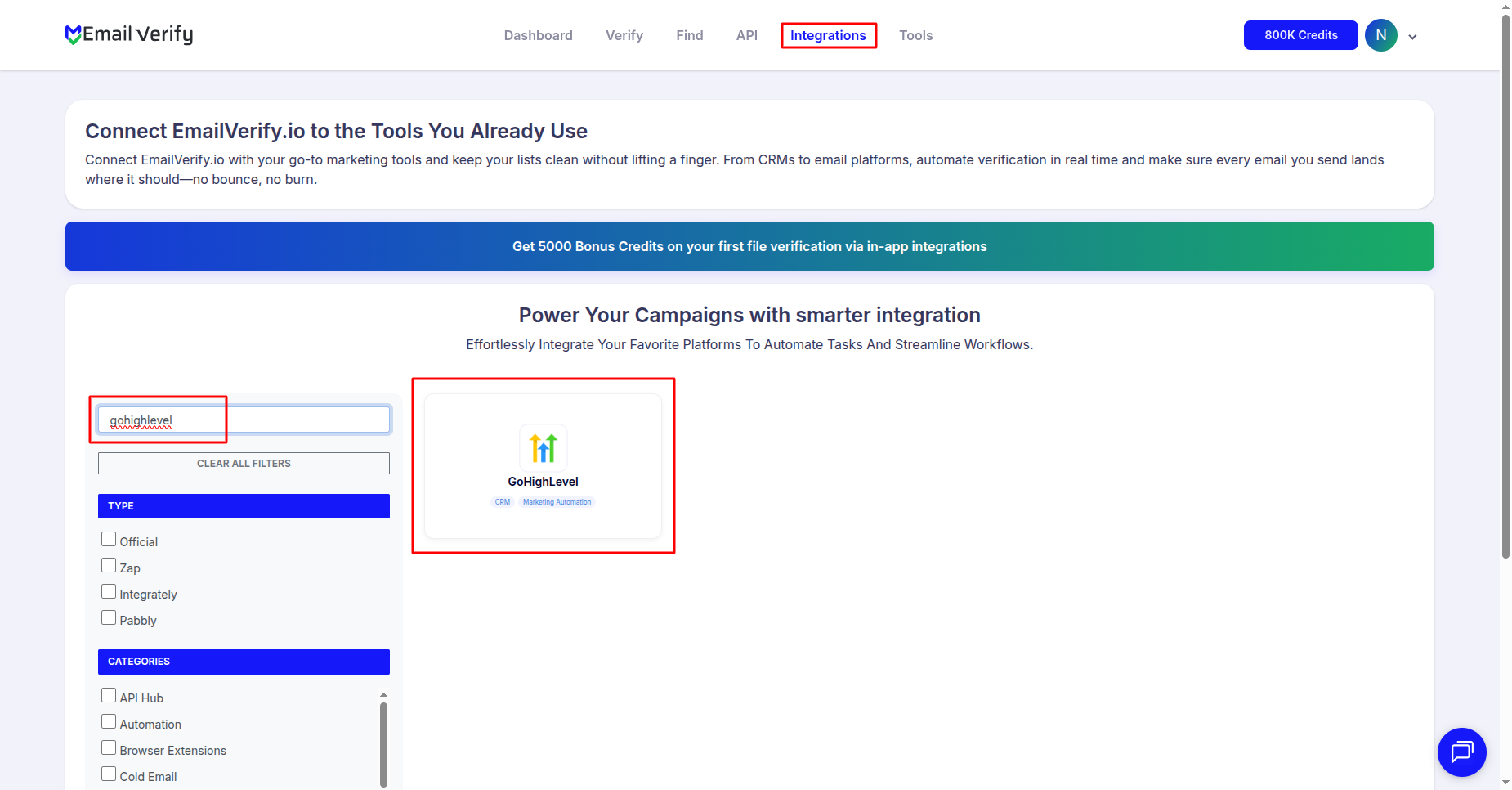Open the API navigation item
Screen dimensions: 1512x790
(x=747, y=35)
